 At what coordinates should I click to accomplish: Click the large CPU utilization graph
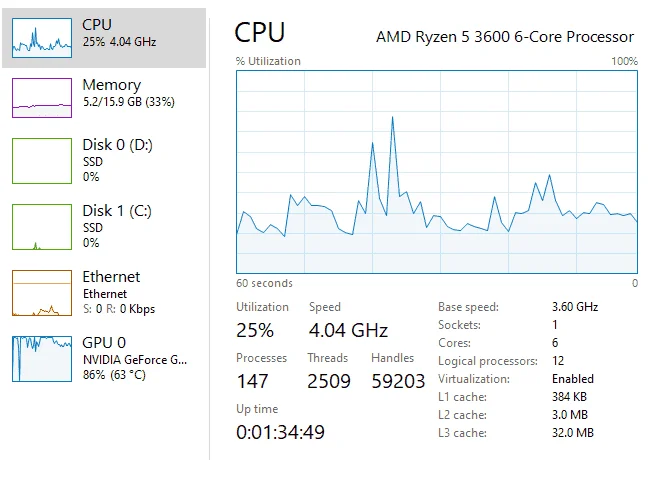pos(437,172)
